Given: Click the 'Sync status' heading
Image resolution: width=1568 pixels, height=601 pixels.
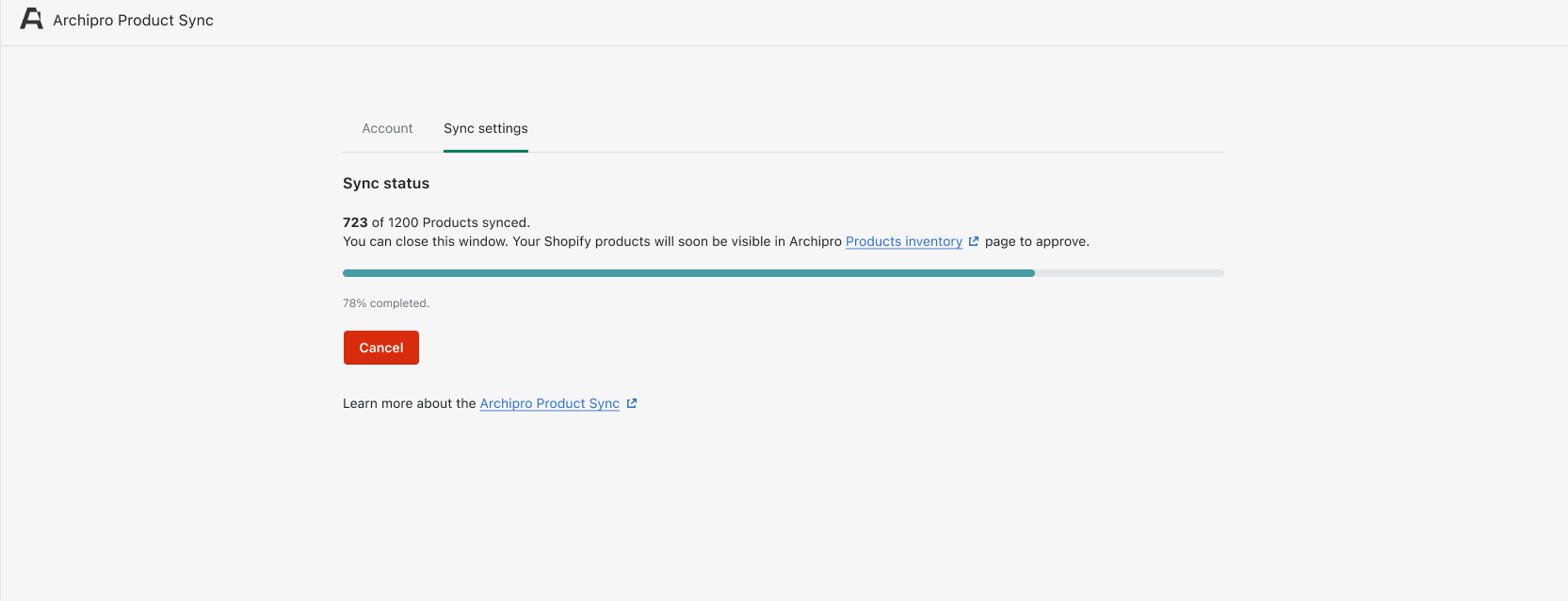Looking at the screenshot, I should point(386,184).
